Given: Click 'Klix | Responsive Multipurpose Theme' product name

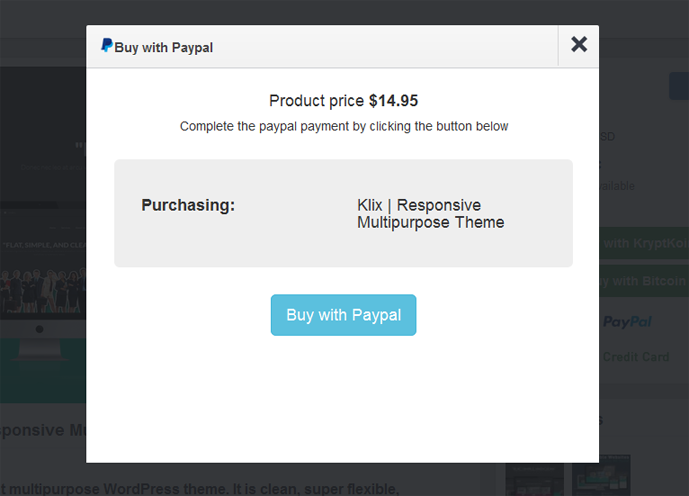Looking at the screenshot, I should pos(431,214).
